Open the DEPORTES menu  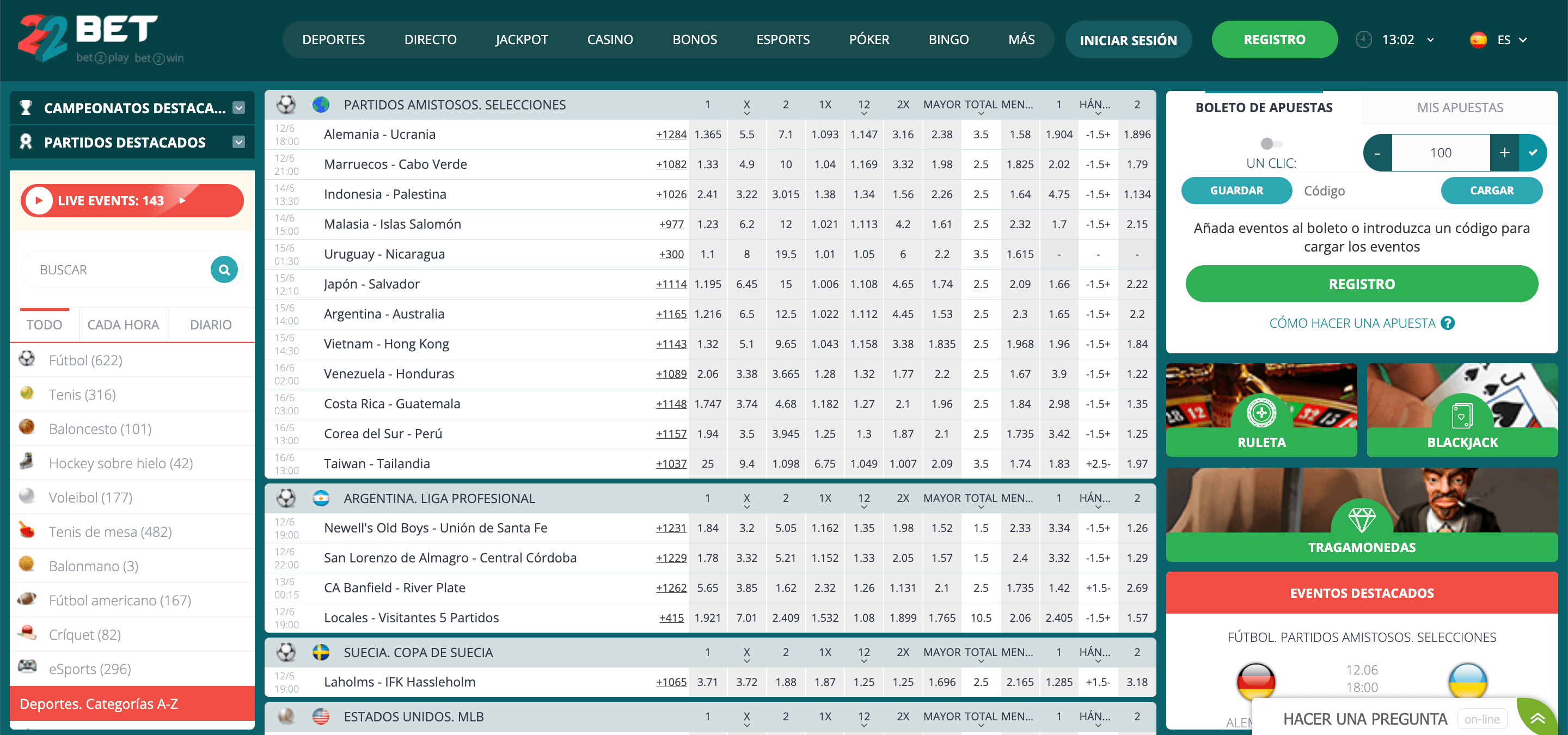point(333,40)
